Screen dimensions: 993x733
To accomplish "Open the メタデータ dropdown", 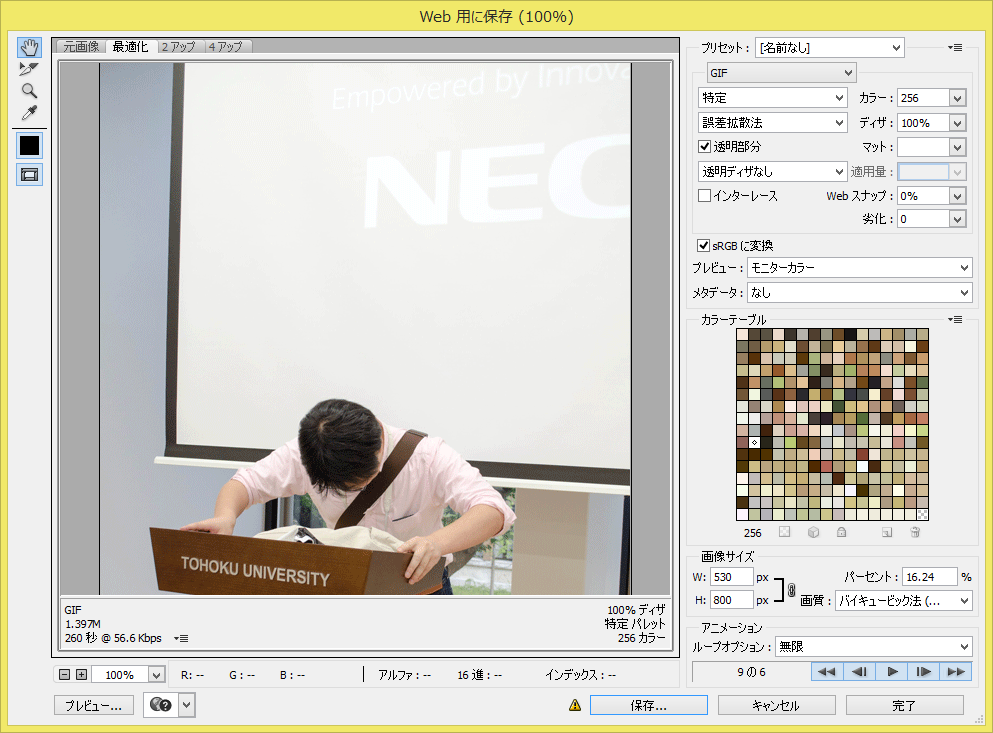I will pyautogui.click(x=859, y=293).
